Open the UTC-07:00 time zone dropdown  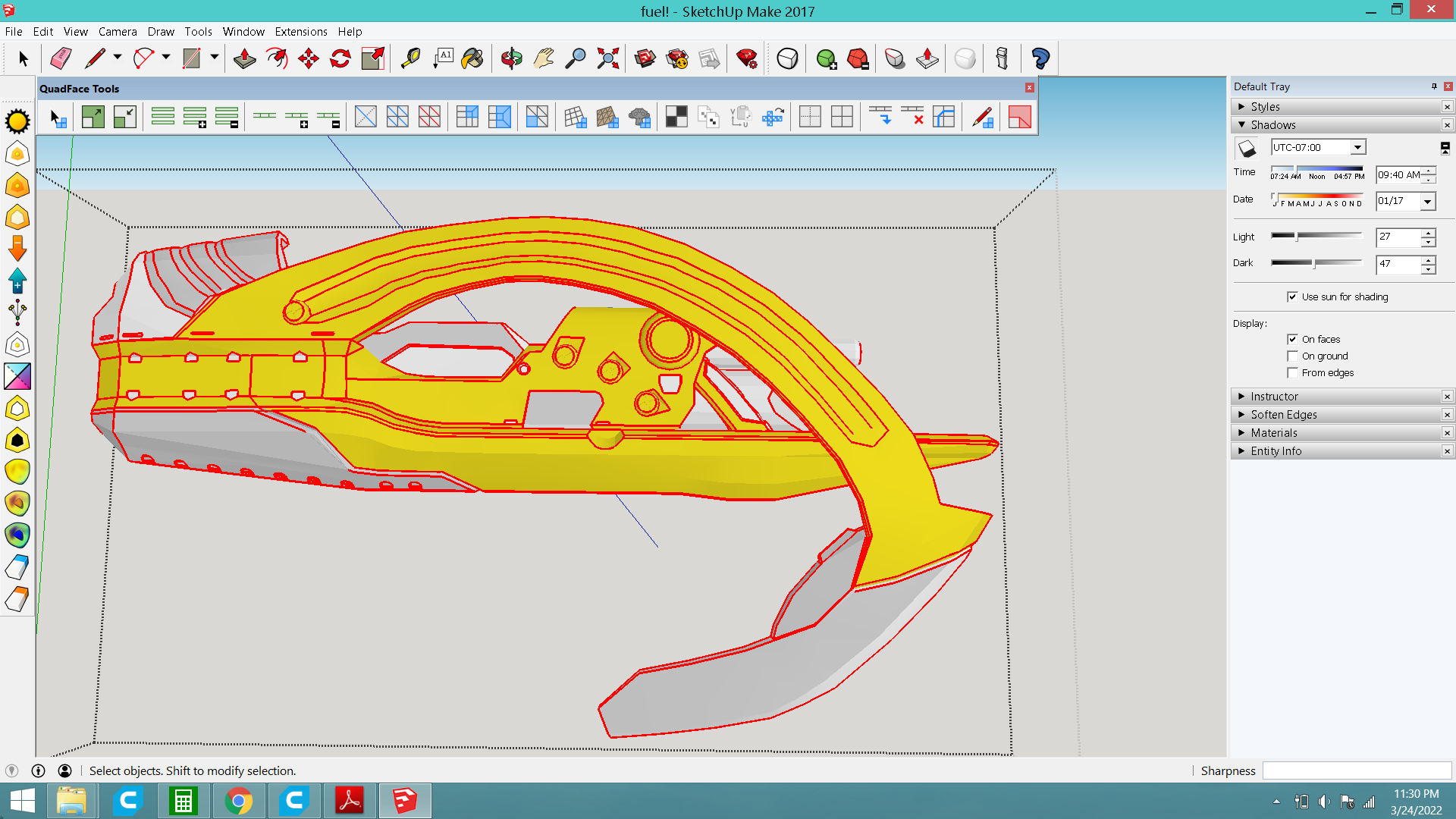(x=1357, y=147)
